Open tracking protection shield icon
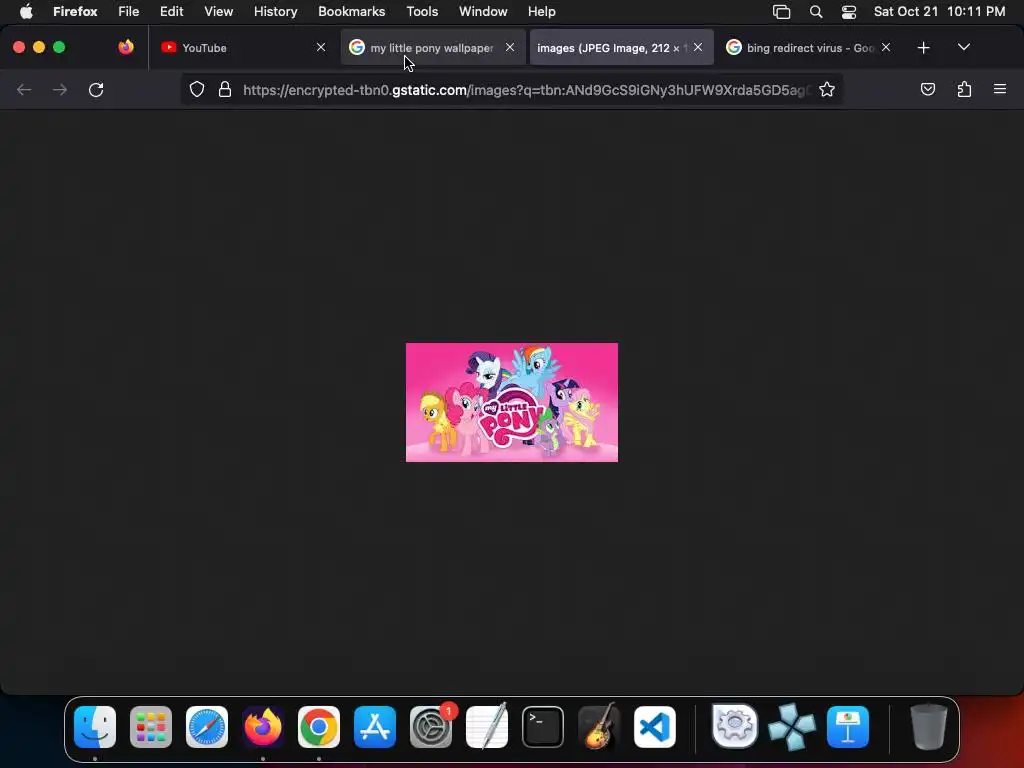 (x=197, y=89)
